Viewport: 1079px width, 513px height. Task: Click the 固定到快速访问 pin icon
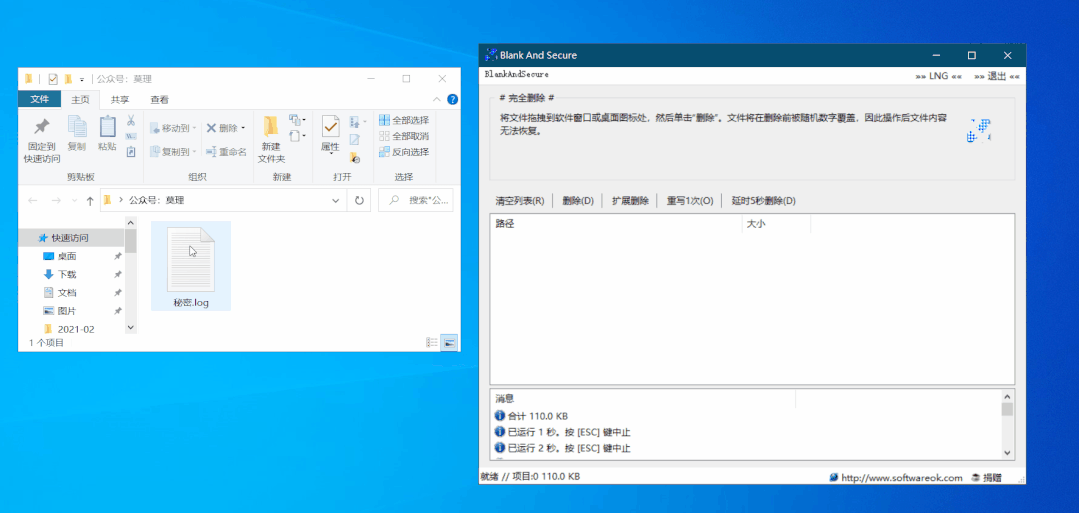click(41, 127)
